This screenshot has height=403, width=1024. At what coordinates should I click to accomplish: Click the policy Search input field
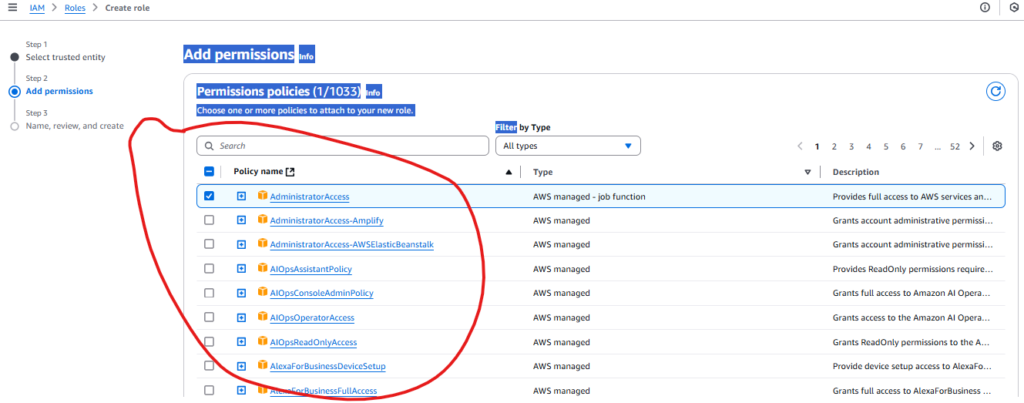point(342,146)
